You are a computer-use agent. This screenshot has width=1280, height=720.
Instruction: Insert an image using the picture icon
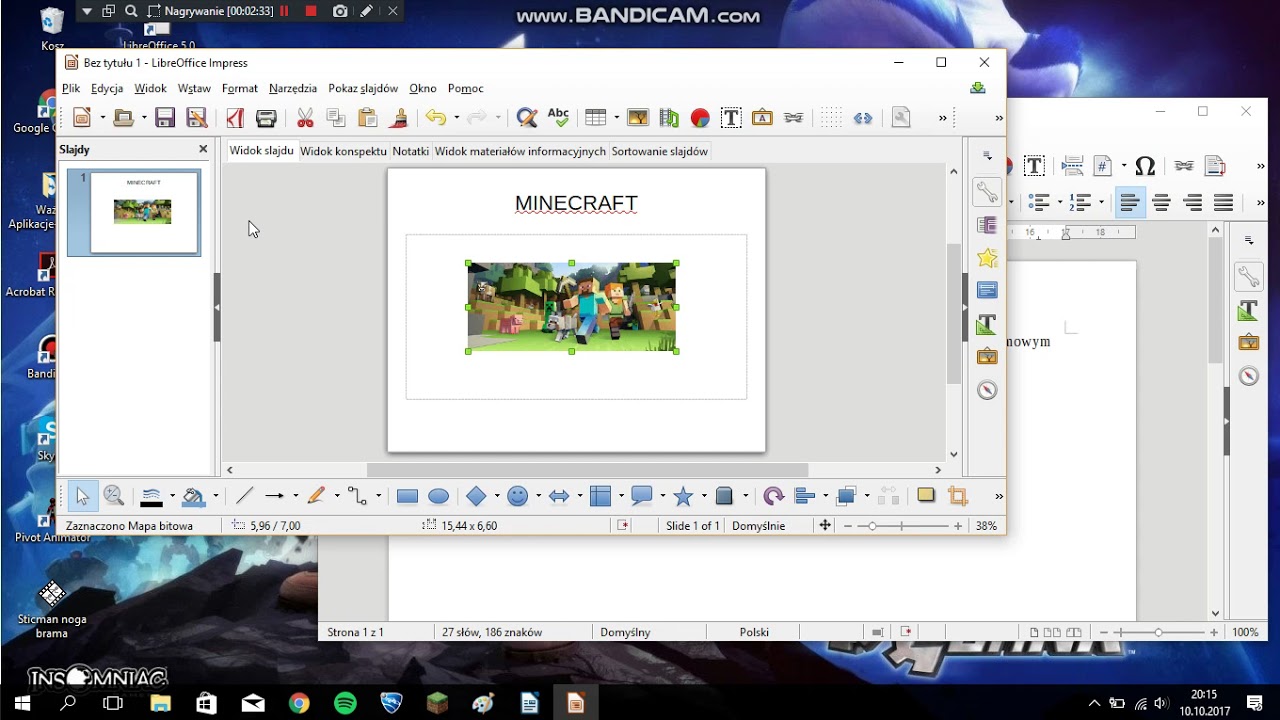coord(637,118)
